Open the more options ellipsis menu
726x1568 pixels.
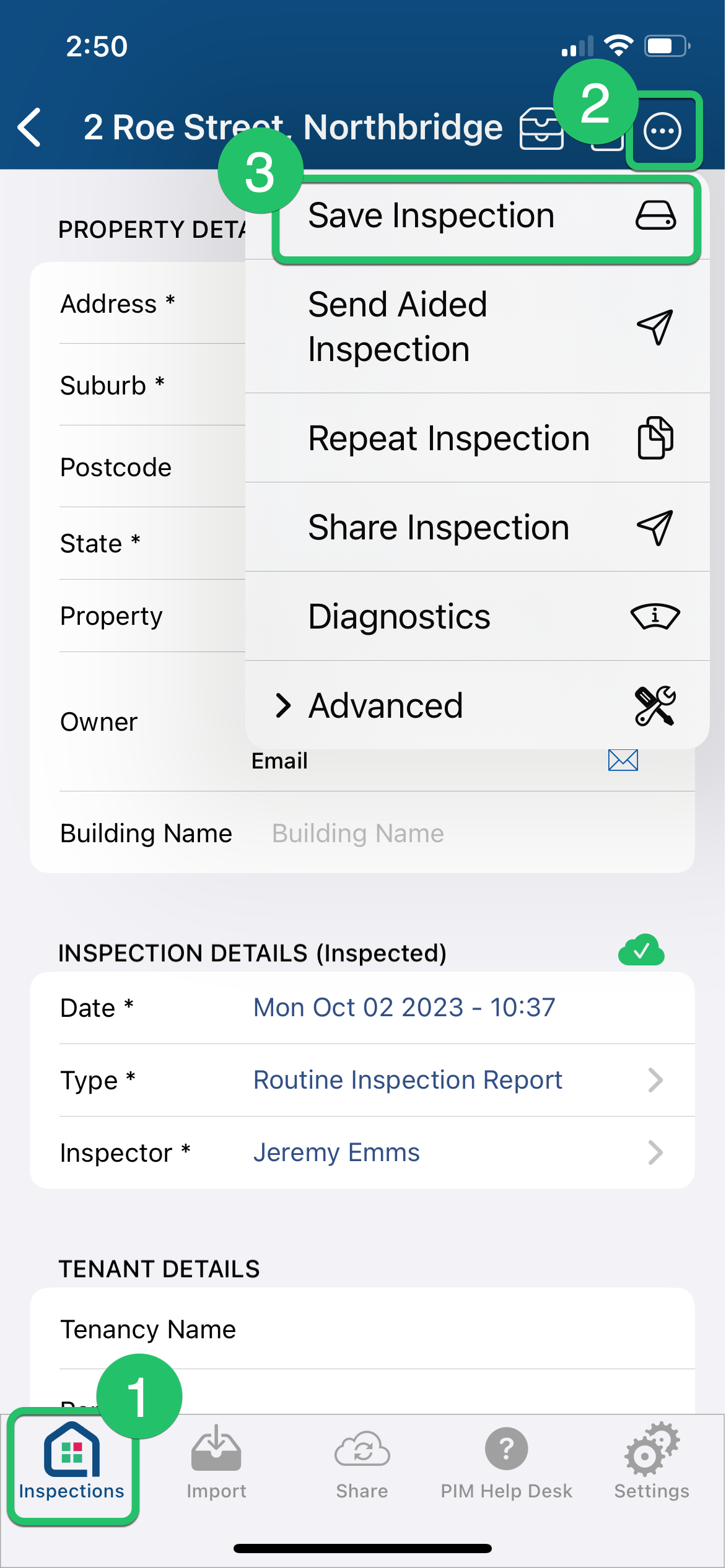(662, 131)
